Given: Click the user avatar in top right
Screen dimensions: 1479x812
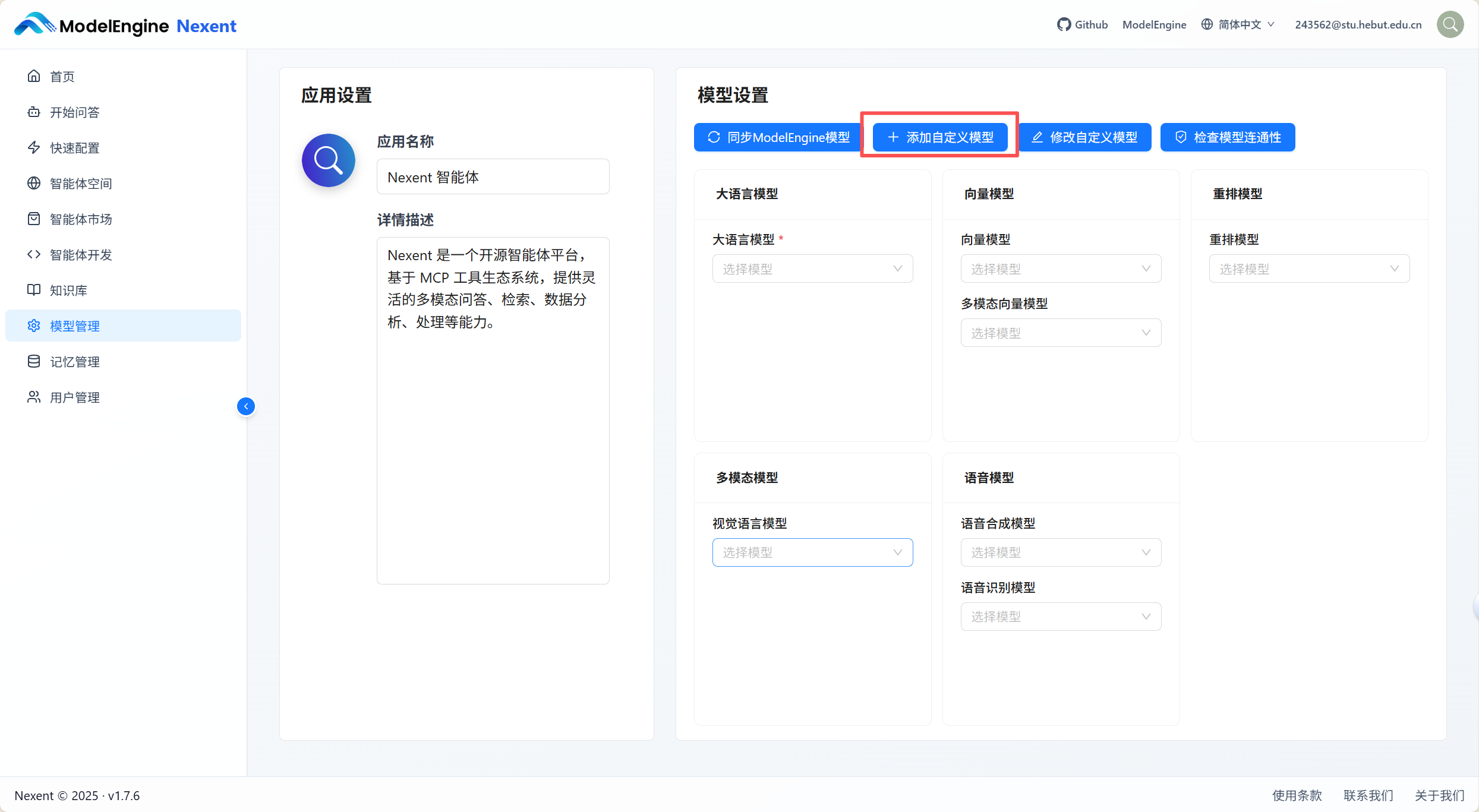Looking at the screenshot, I should click(1450, 24).
